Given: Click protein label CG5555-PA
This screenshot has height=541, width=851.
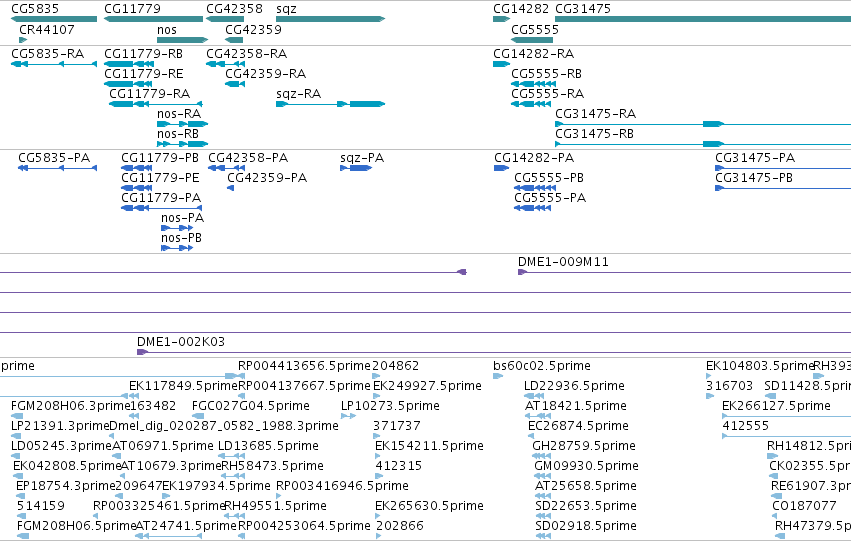Looking at the screenshot, I should click(550, 198).
